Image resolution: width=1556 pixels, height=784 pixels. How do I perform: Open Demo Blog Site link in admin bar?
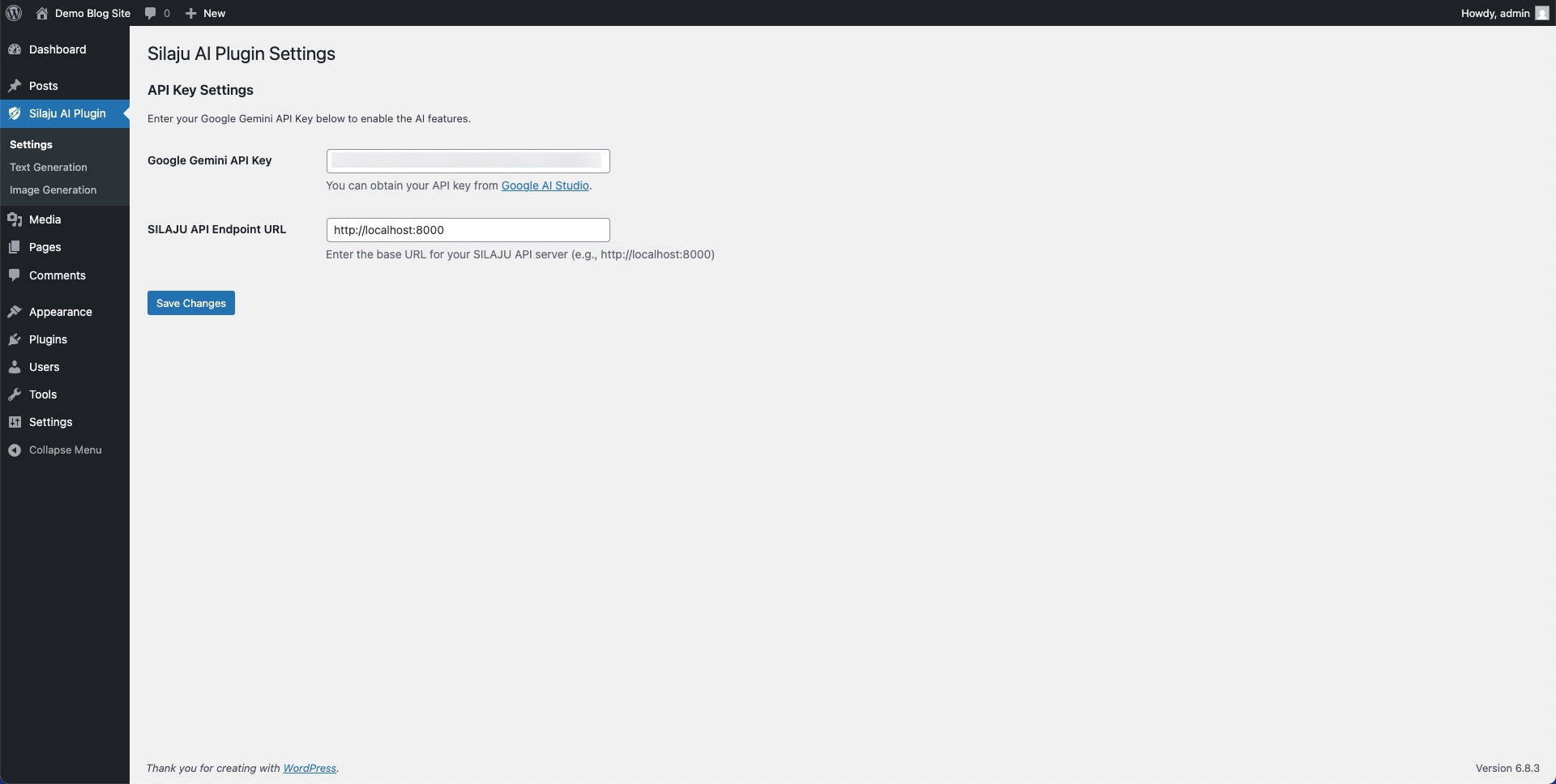click(92, 13)
